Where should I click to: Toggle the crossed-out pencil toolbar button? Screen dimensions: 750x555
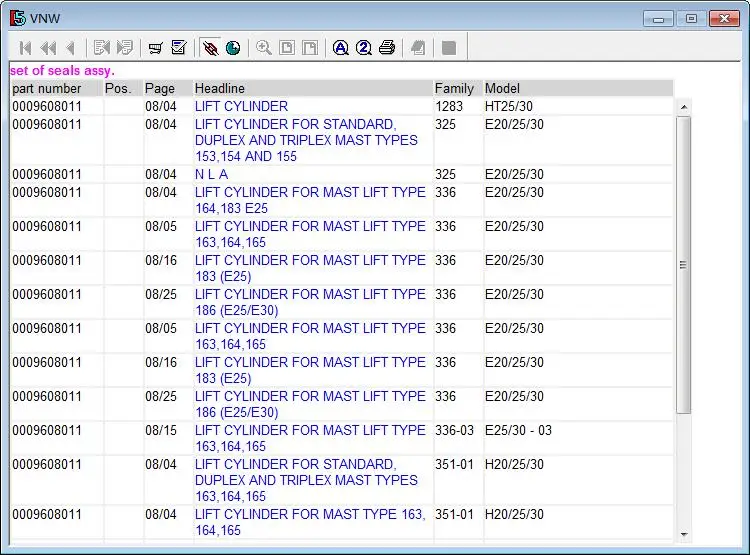(210, 48)
